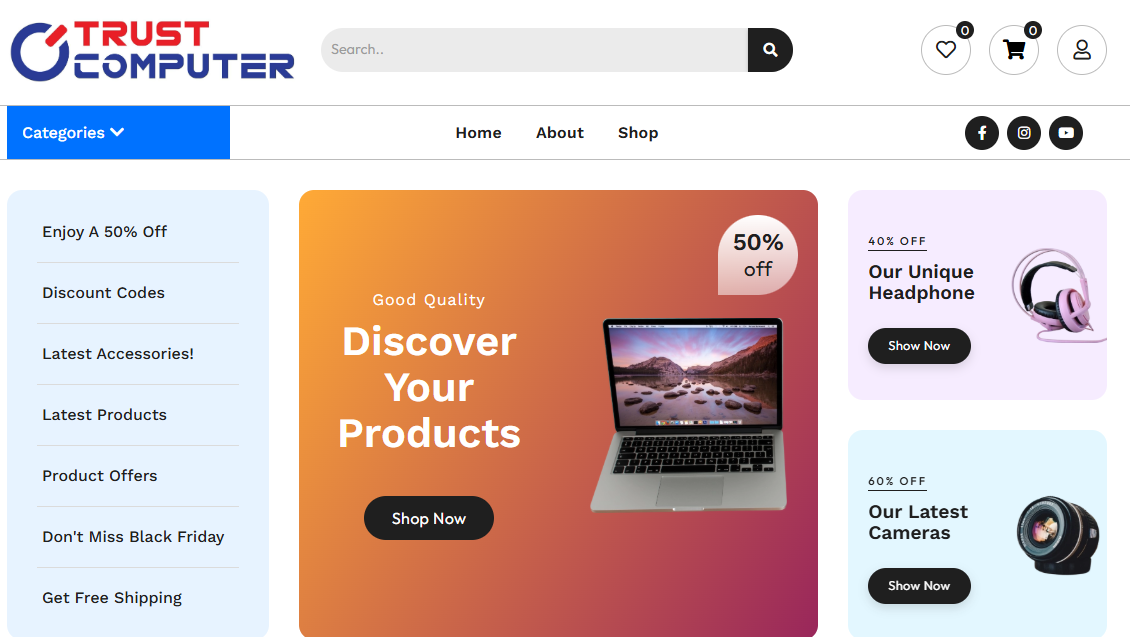Click Show Now under Unique Headphone
Viewport: 1130px width, 637px height.
(919, 346)
